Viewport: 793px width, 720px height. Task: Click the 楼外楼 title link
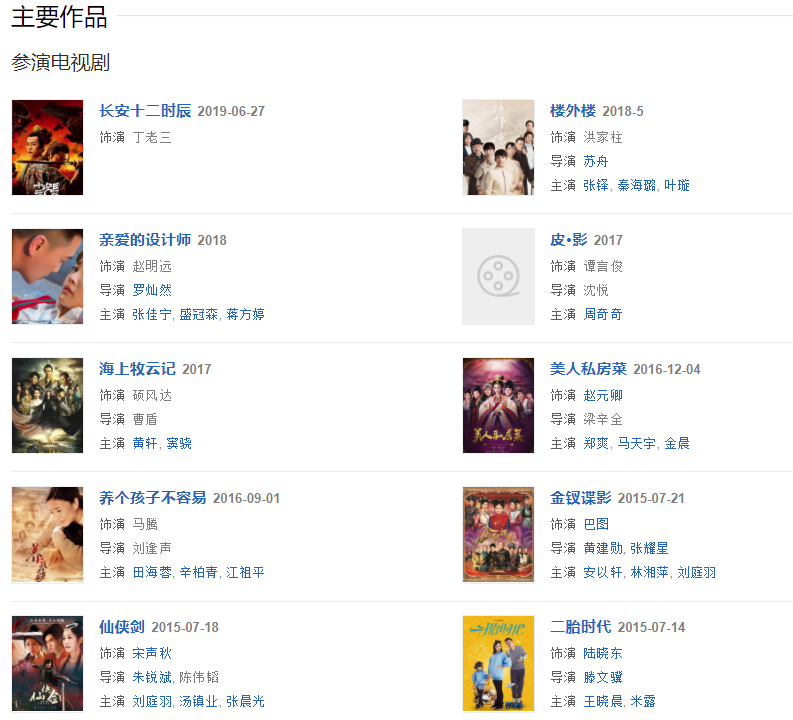point(573,111)
